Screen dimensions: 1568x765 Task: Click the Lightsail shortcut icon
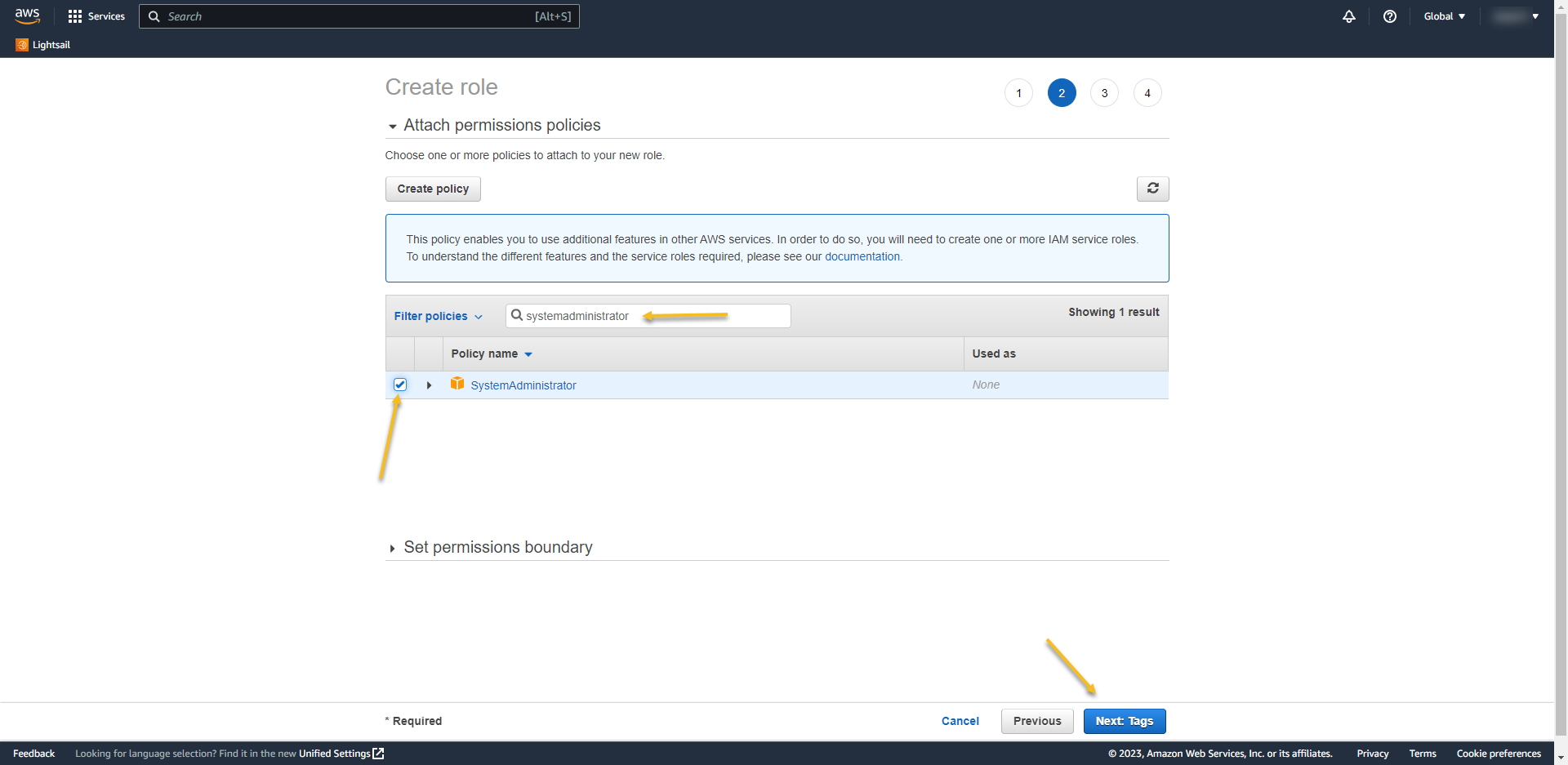click(22, 45)
